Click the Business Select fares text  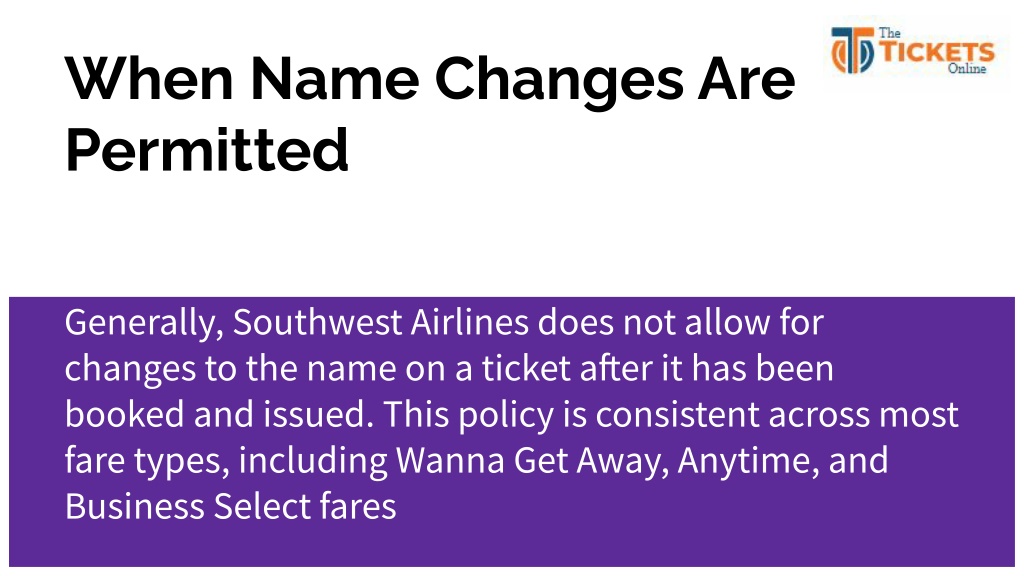pyautogui.click(x=231, y=507)
